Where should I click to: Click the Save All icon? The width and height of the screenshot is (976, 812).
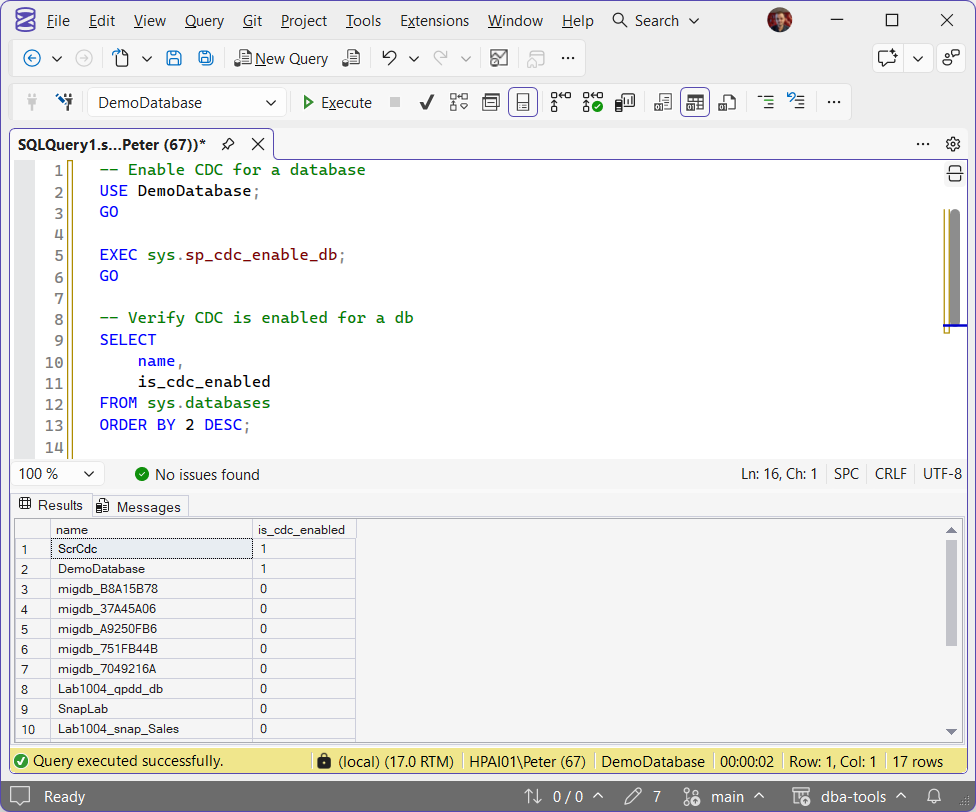click(x=206, y=58)
